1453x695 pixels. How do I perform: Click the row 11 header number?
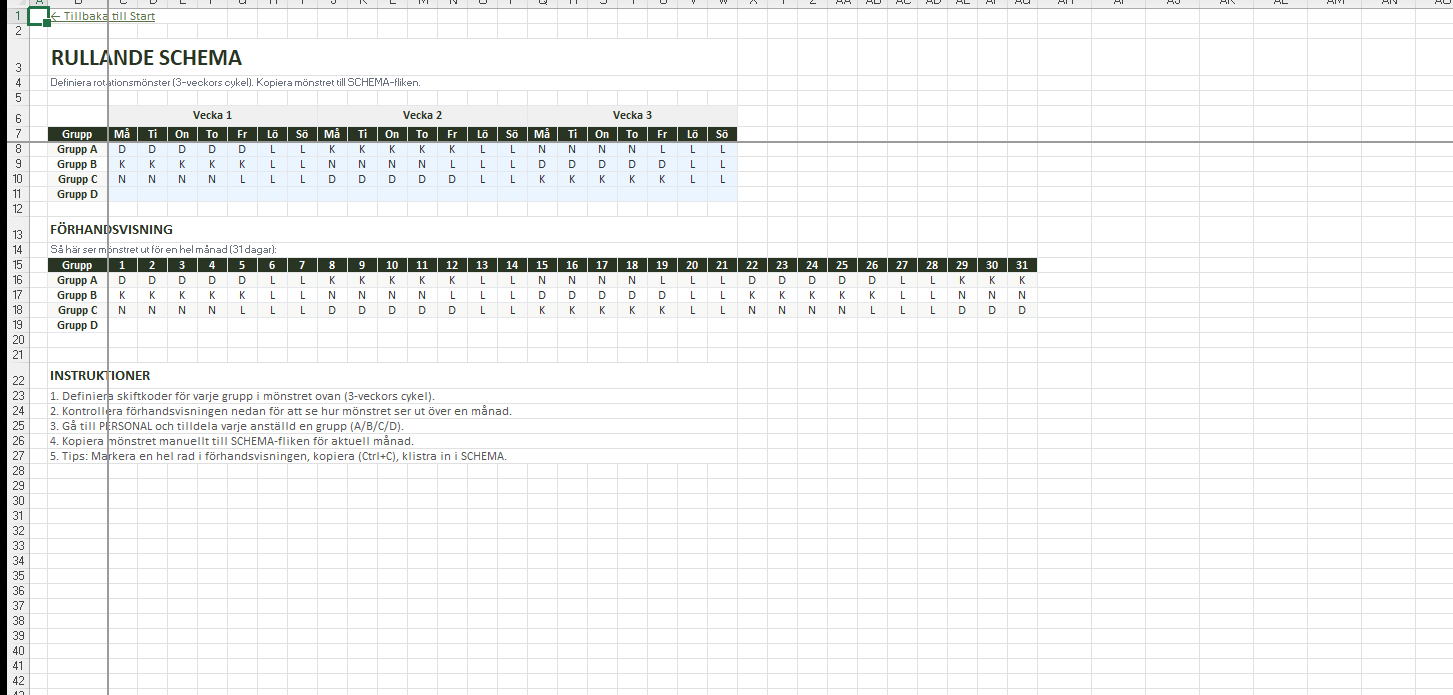[18, 194]
